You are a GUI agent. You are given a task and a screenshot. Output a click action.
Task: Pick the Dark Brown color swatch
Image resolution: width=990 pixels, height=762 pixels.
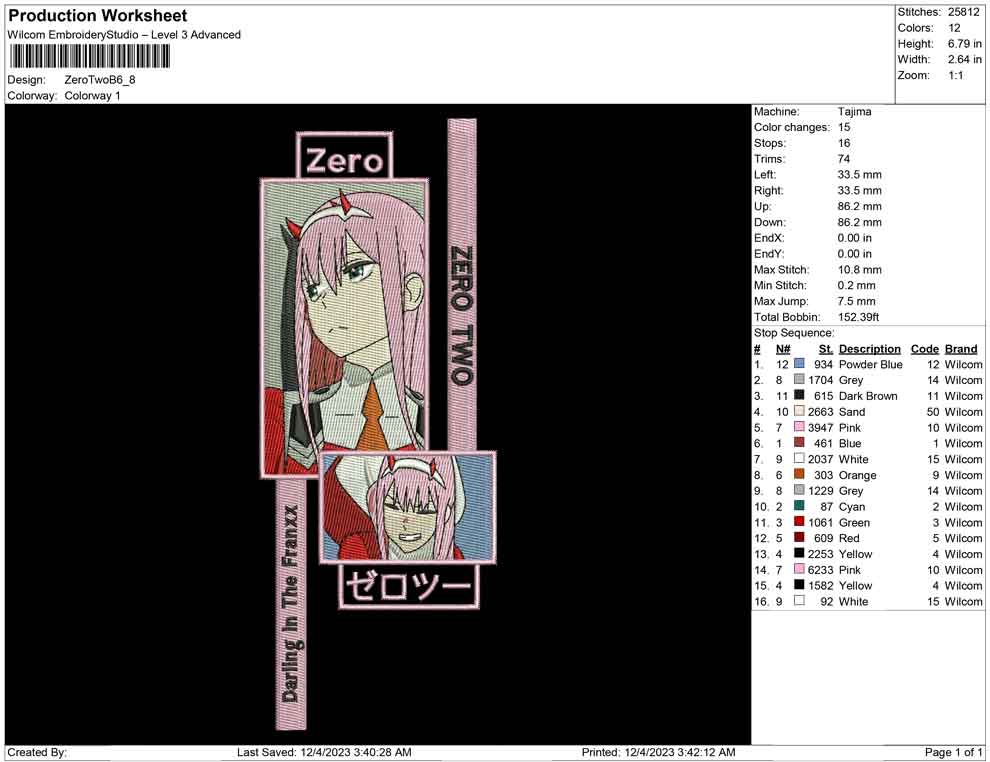coord(799,395)
